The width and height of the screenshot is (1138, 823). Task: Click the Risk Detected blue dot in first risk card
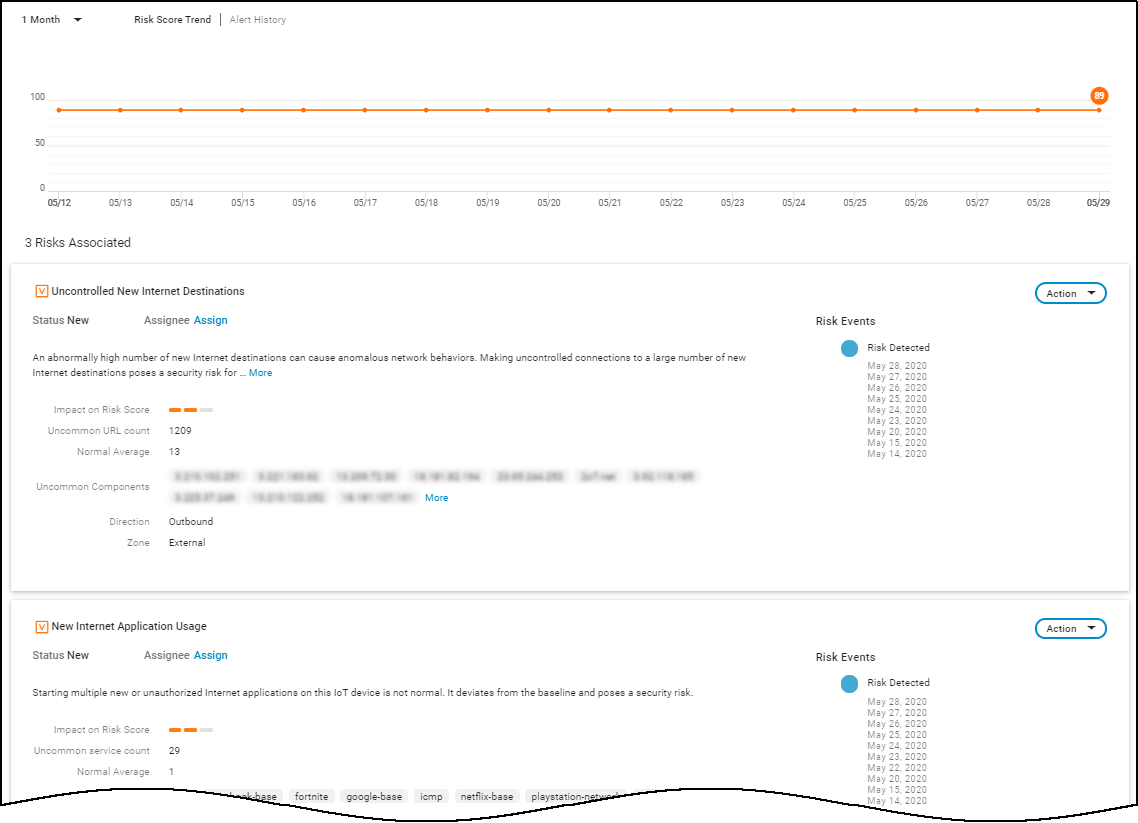(x=849, y=348)
